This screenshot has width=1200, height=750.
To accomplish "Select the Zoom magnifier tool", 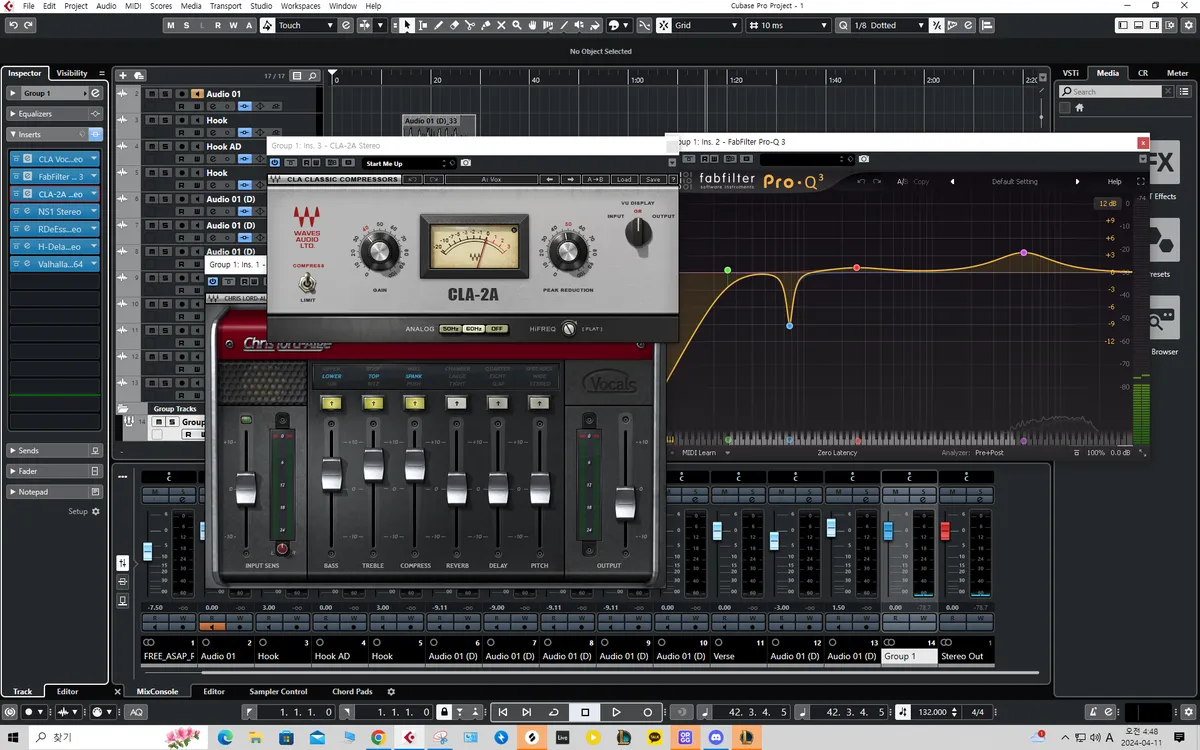I will [518, 25].
